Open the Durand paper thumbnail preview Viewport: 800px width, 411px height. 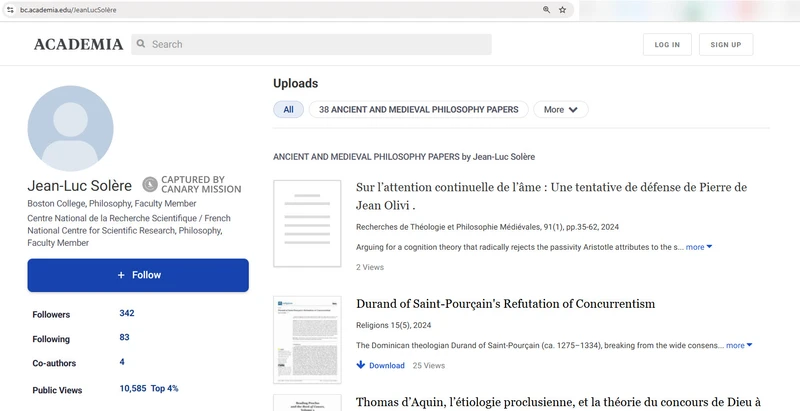click(306, 340)
